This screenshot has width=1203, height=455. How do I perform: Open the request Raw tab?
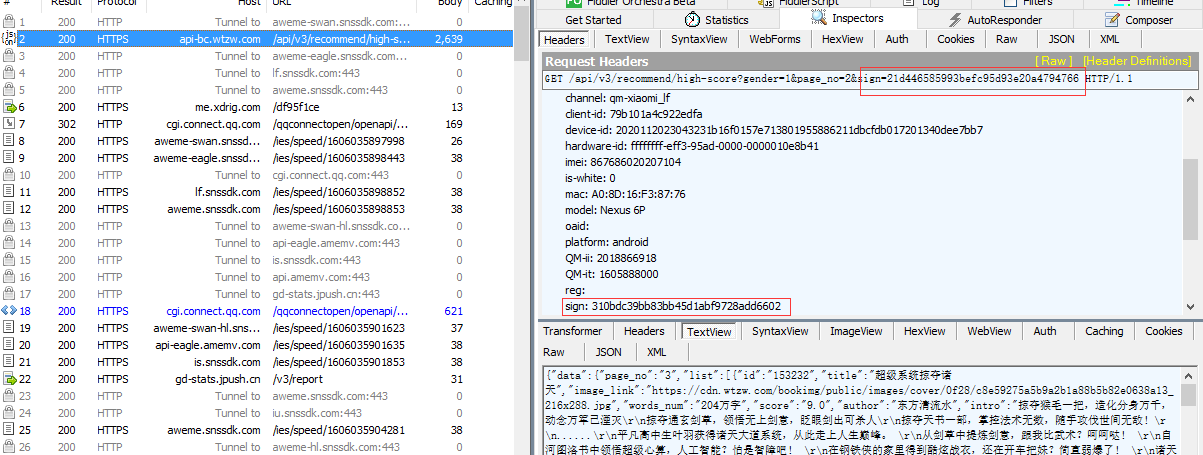pos(1007,39)
